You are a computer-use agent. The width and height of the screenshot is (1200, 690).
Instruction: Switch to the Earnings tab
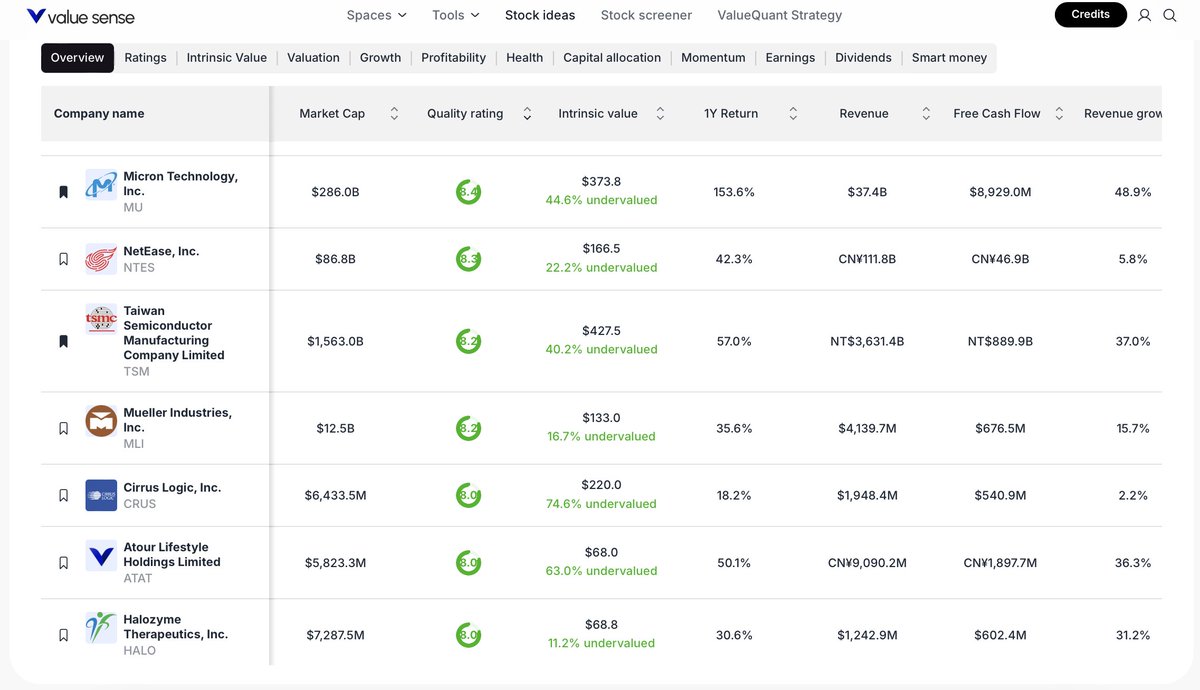coord(790,58)
